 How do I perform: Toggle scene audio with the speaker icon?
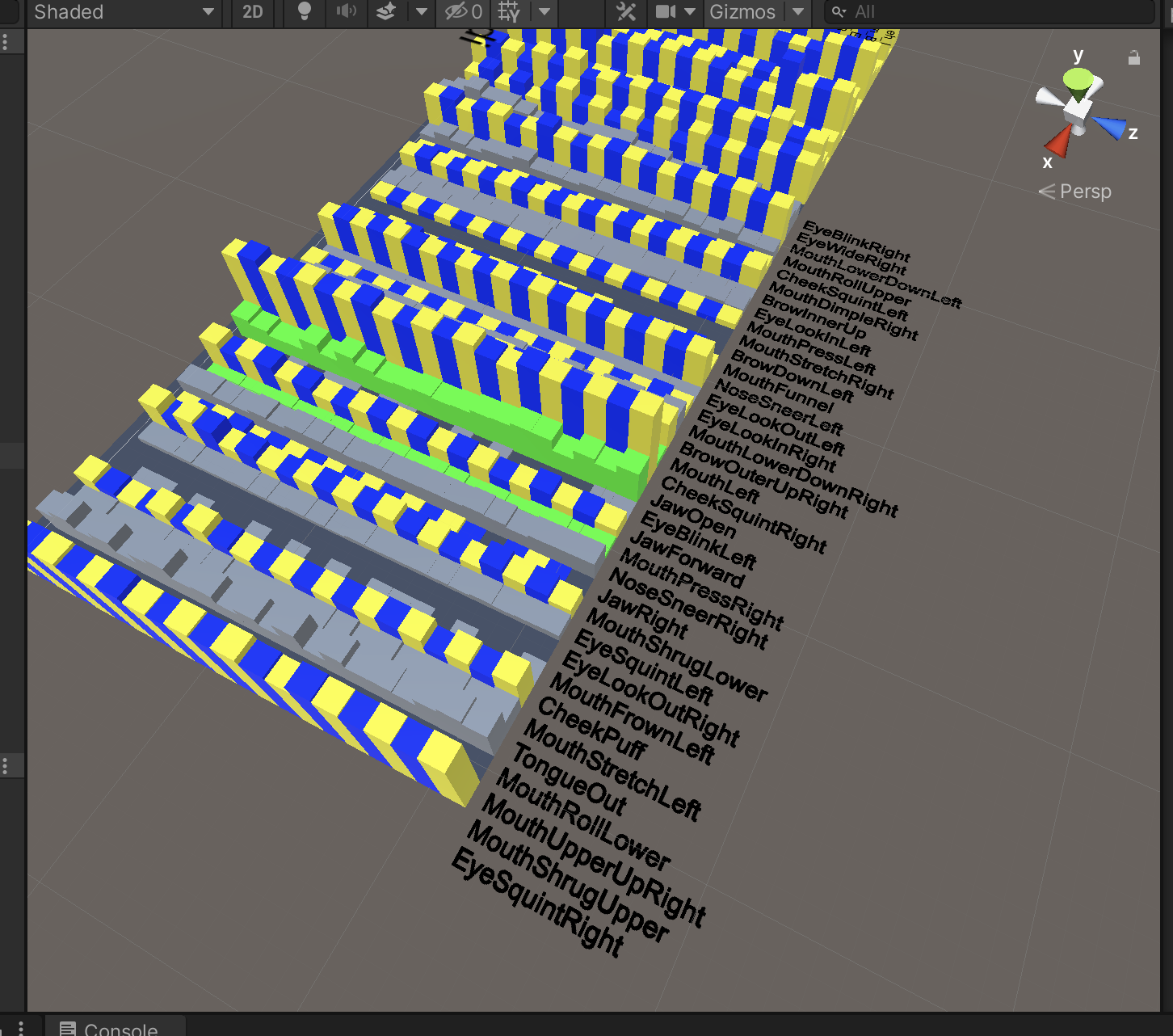point(347,11)
